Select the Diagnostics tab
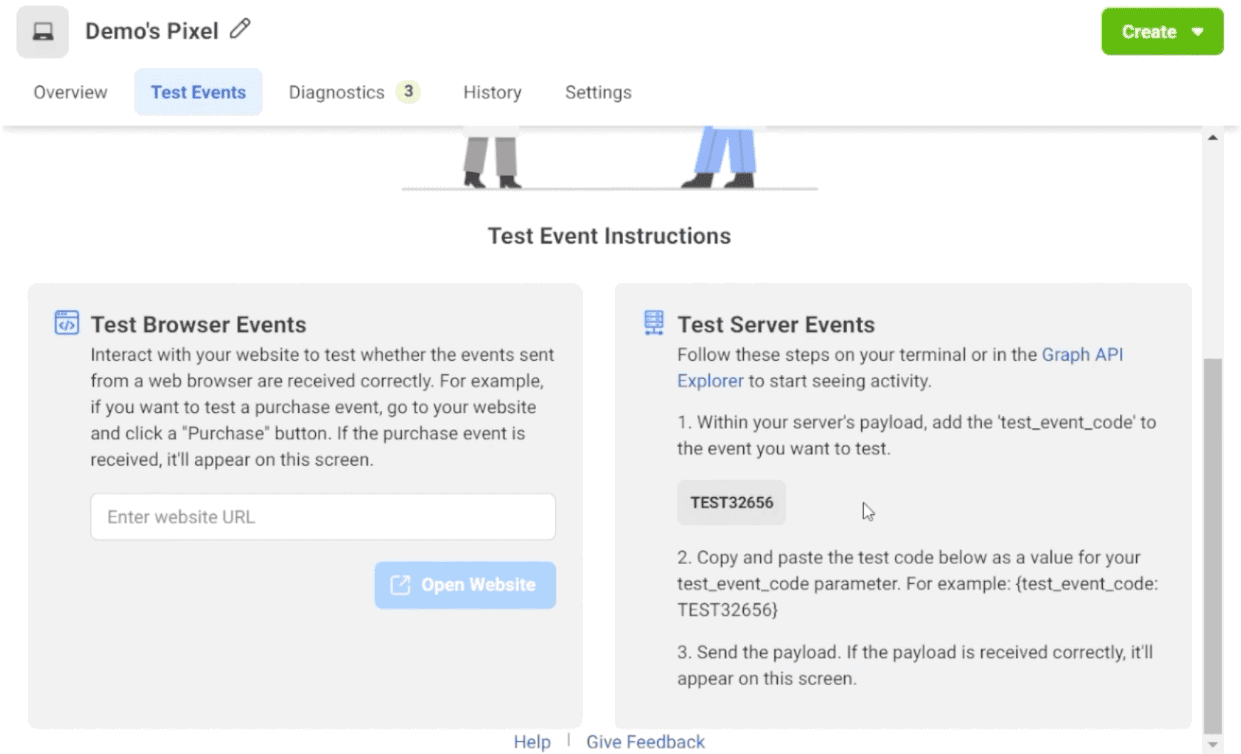Viewport: 1241px width, 754px height. (x=337, y=91)
